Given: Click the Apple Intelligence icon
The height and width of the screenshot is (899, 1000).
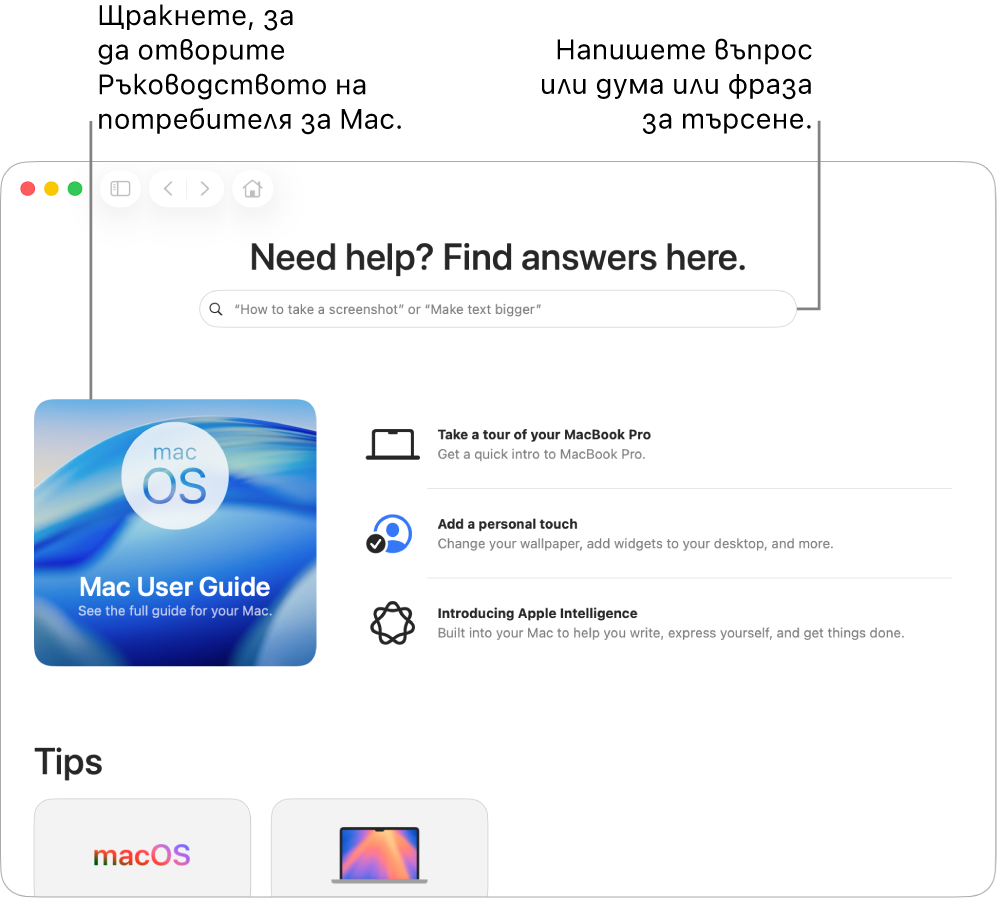Looking at the screenshot, I should [392, 623].
